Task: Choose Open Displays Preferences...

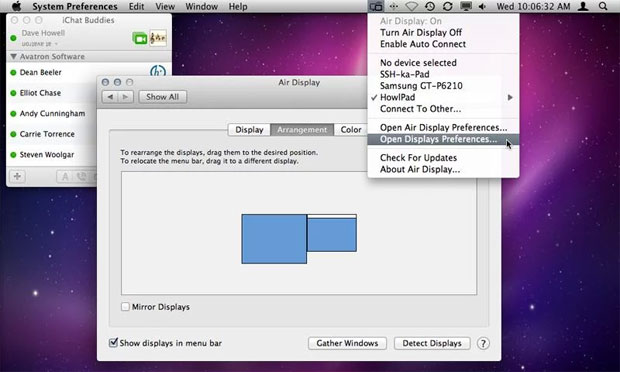Action: click(x=443, y=139)
